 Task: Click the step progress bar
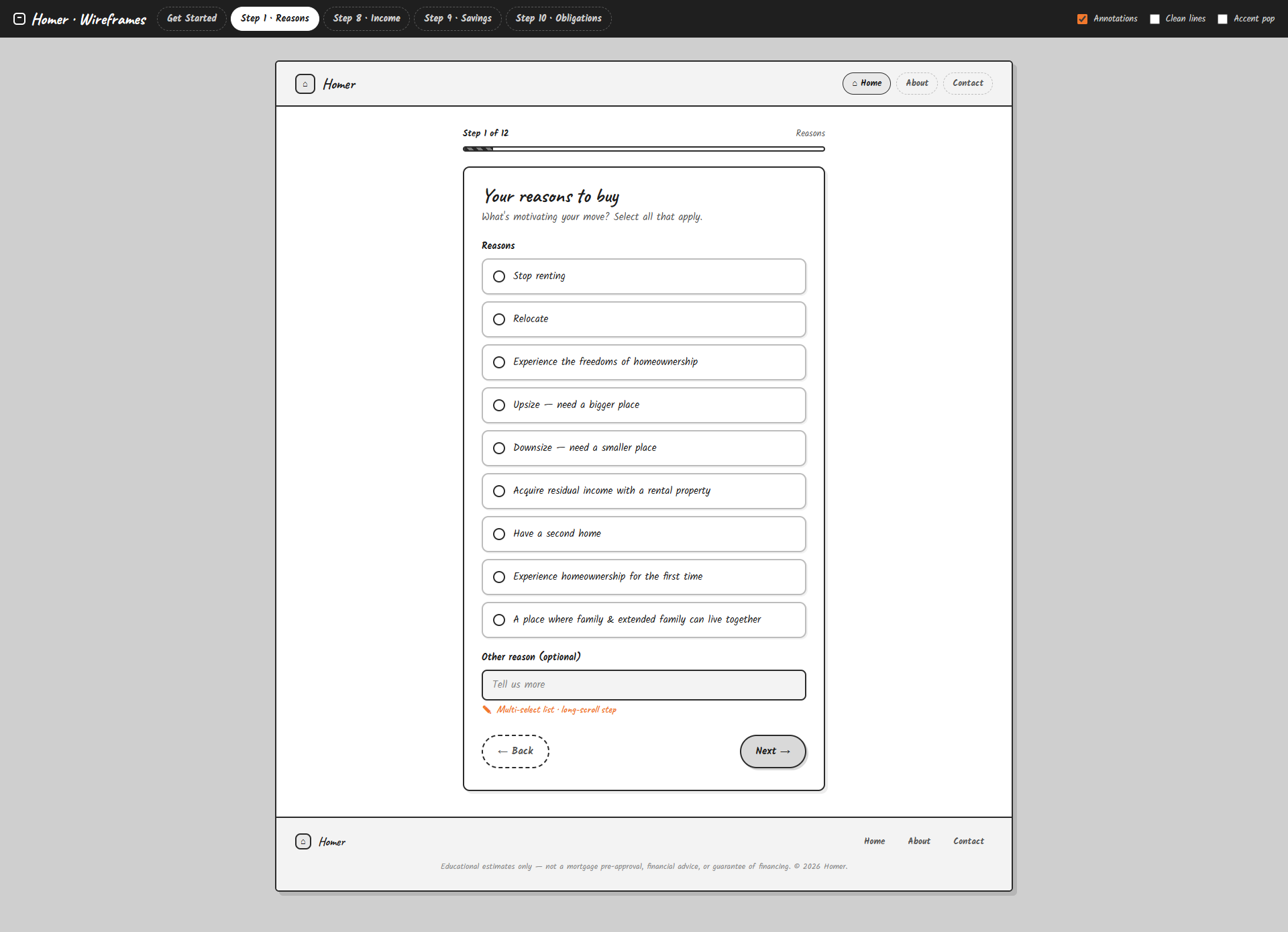[x=643, y=149]
